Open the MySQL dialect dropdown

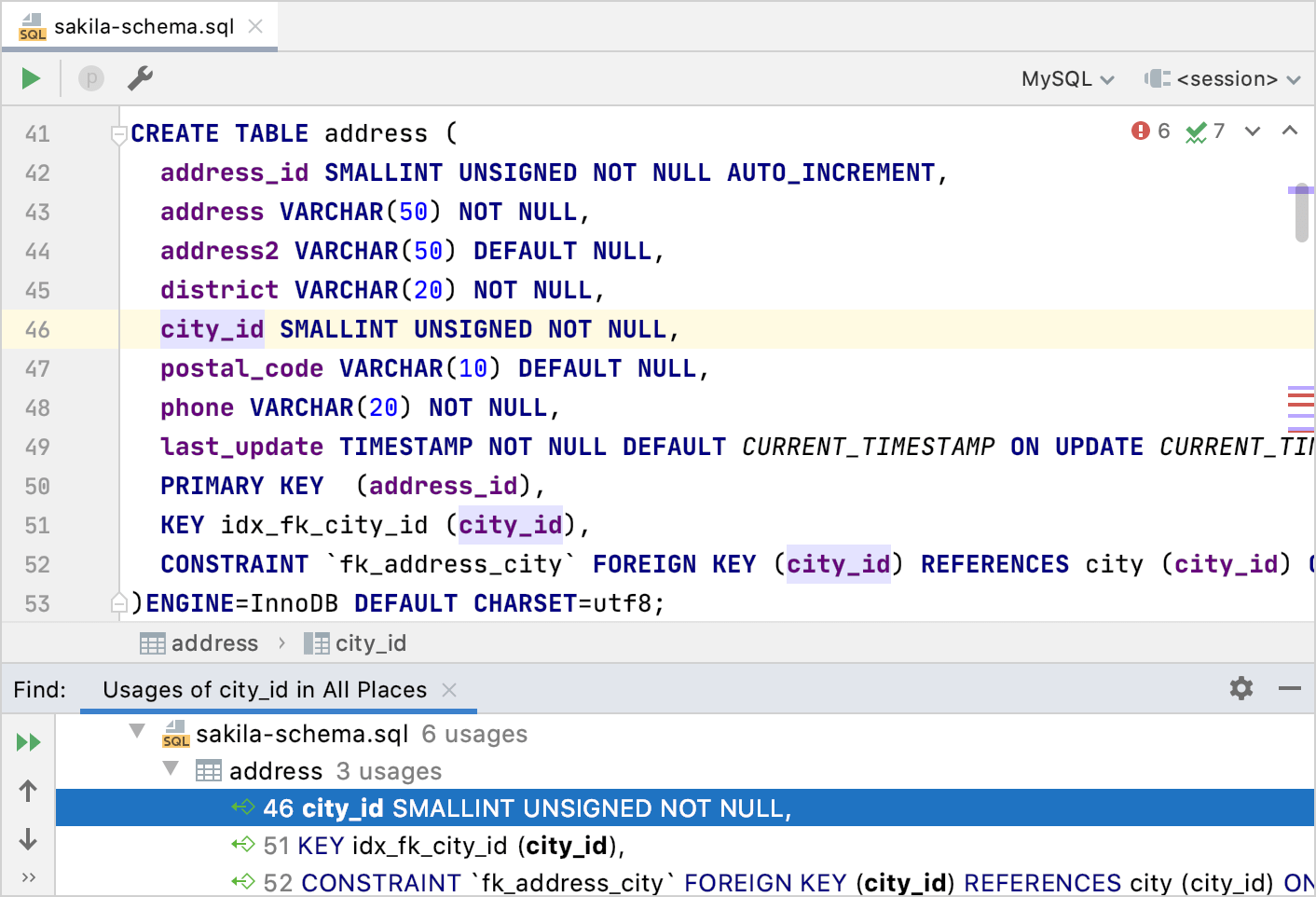pyautogui.click(x=1066, y=78)
